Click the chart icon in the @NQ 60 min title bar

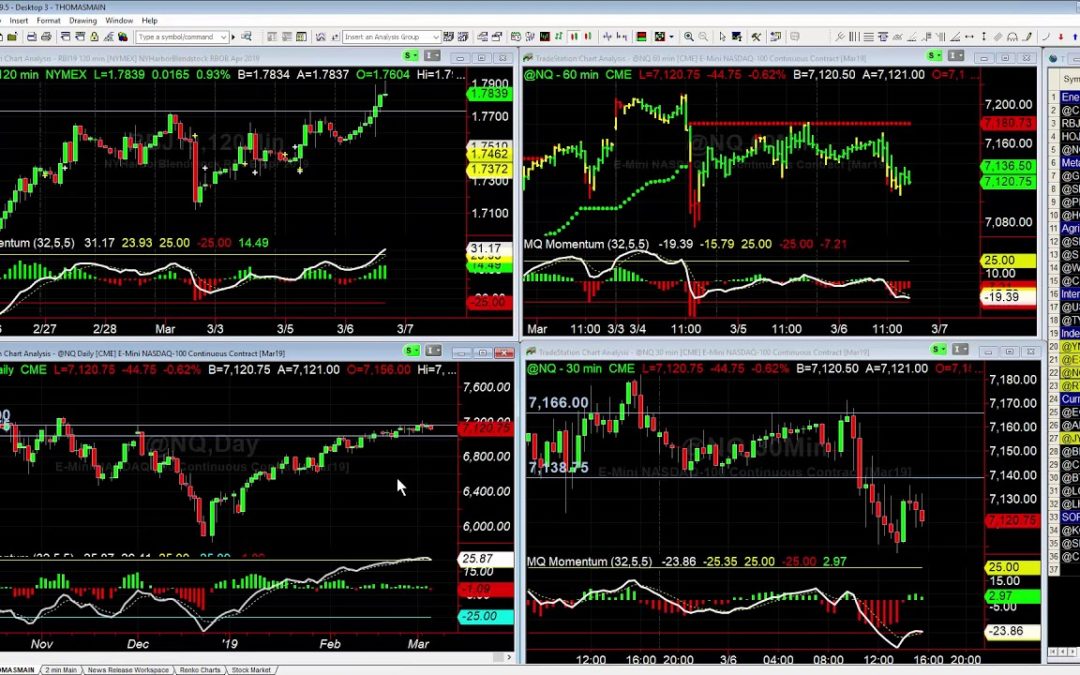(528, 58)
